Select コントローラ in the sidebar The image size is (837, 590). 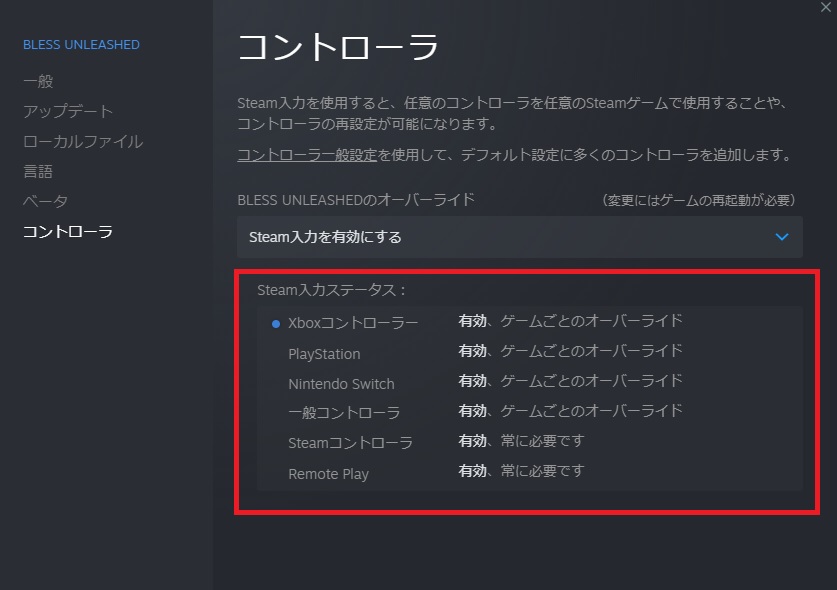[68, 232]
